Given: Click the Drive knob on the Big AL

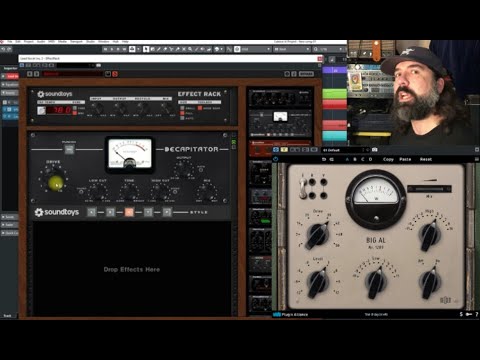Looking at the screenshot, I should coord(317,235).
